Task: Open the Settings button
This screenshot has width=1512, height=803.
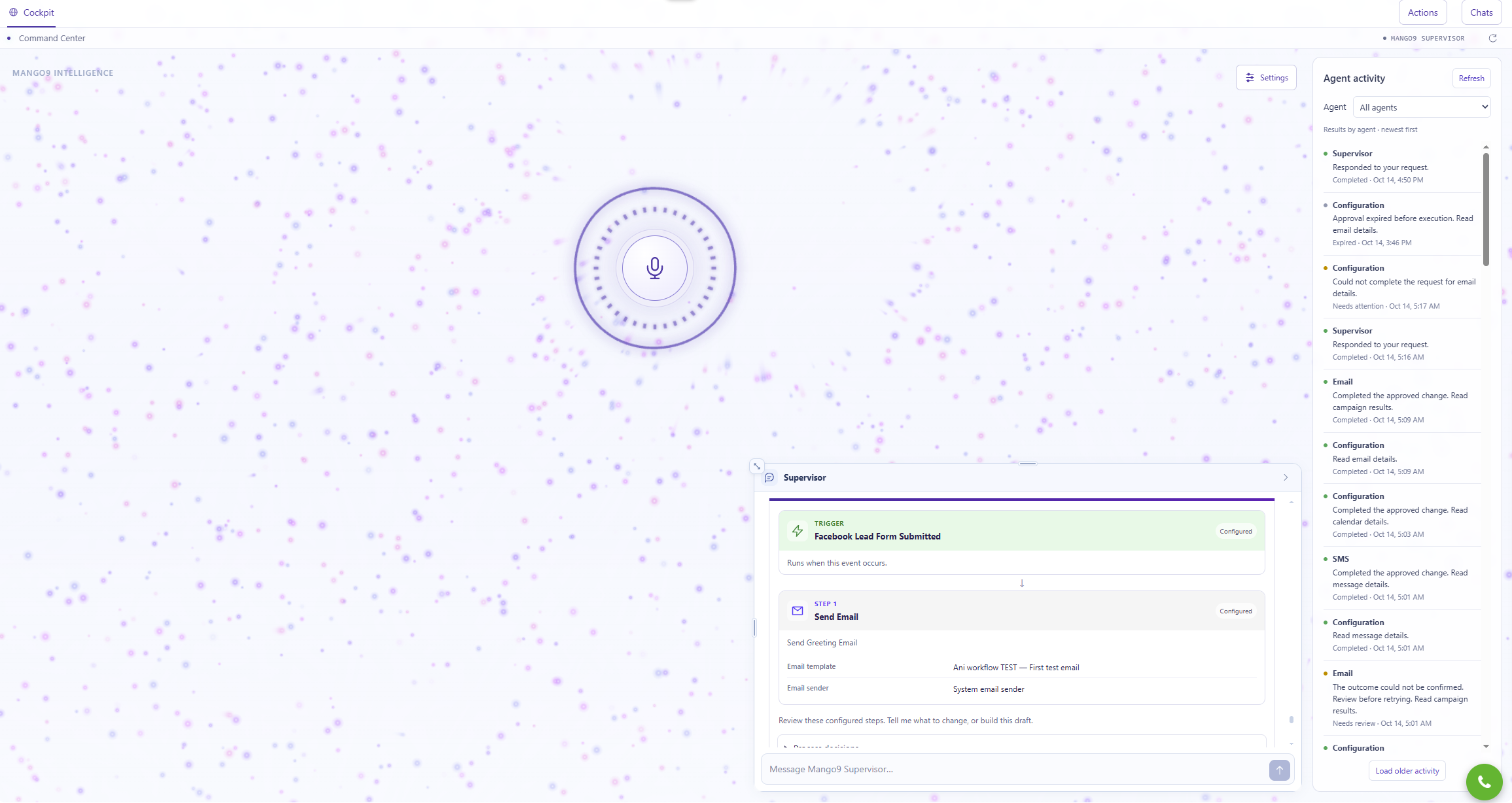Action: (1266, 78)
